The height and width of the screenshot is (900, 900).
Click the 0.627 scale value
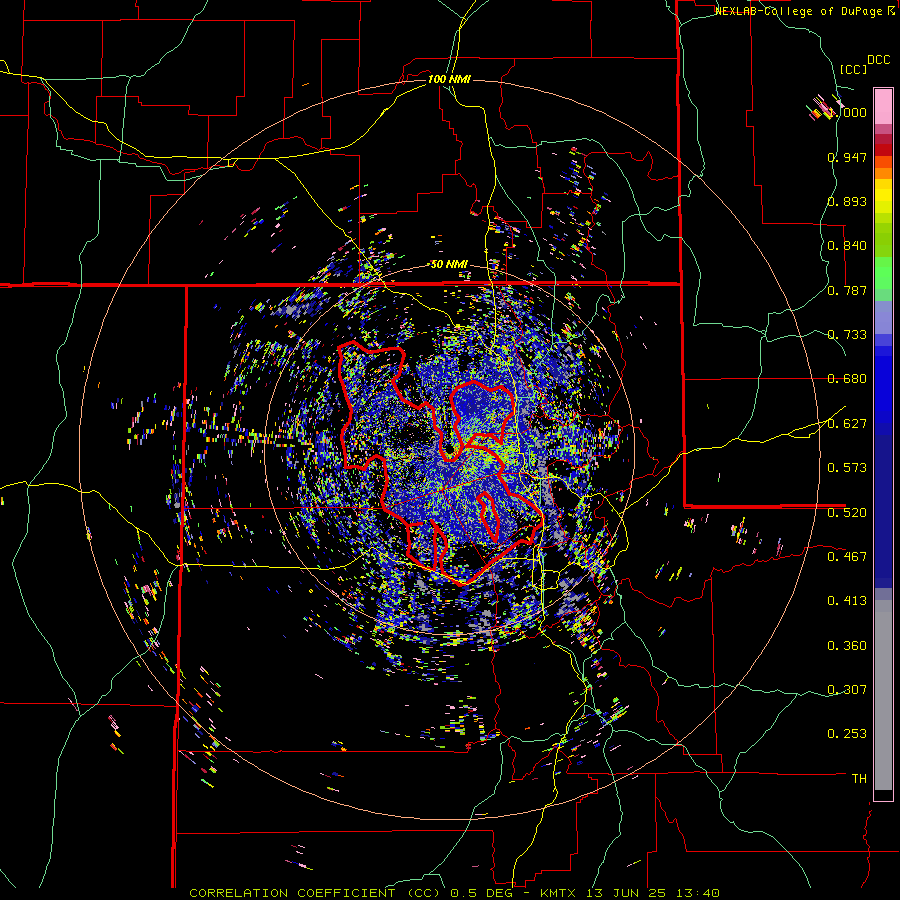pyautogui.click(x=847, y=424)
